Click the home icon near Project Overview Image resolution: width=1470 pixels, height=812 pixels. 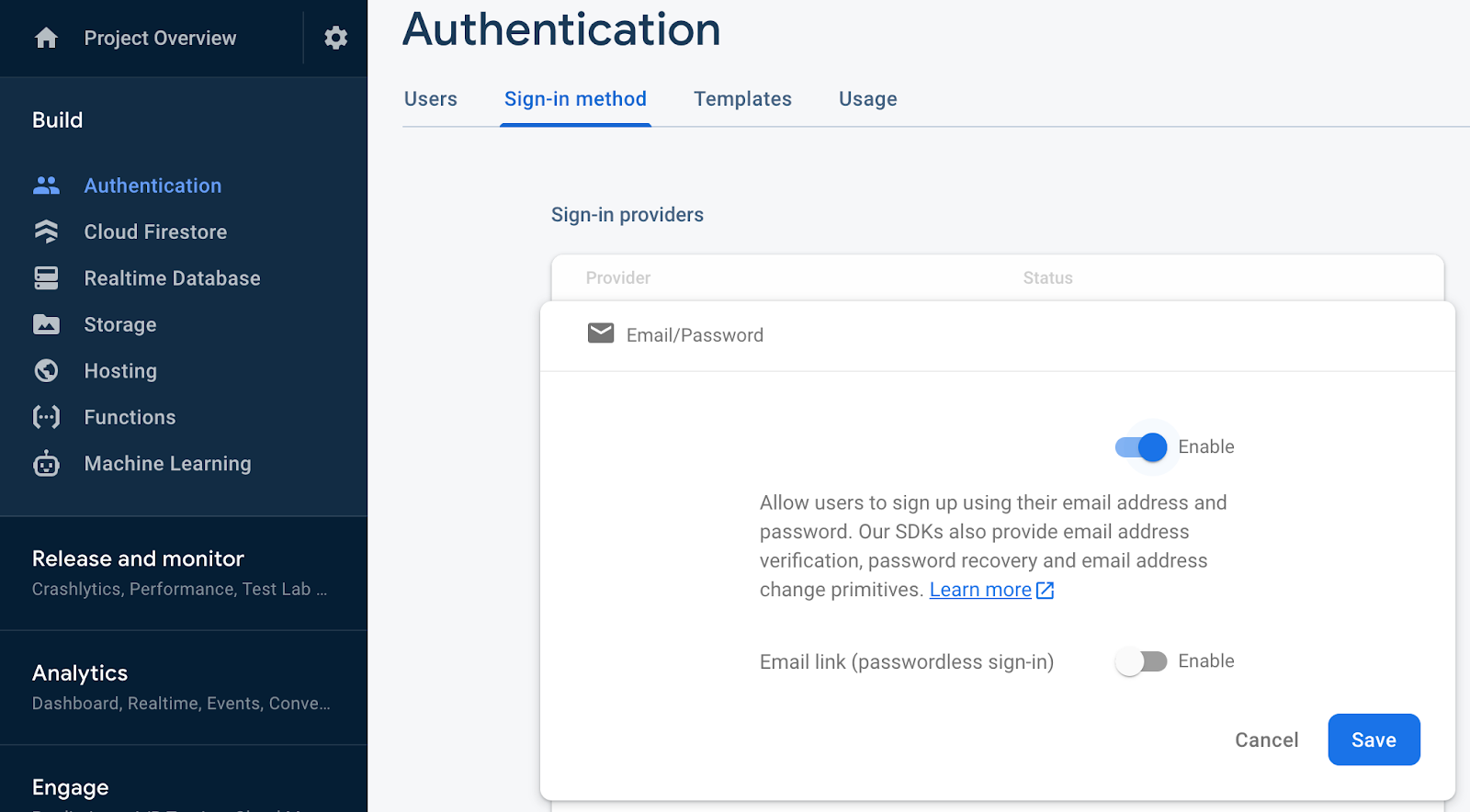(x=46, y=38)
